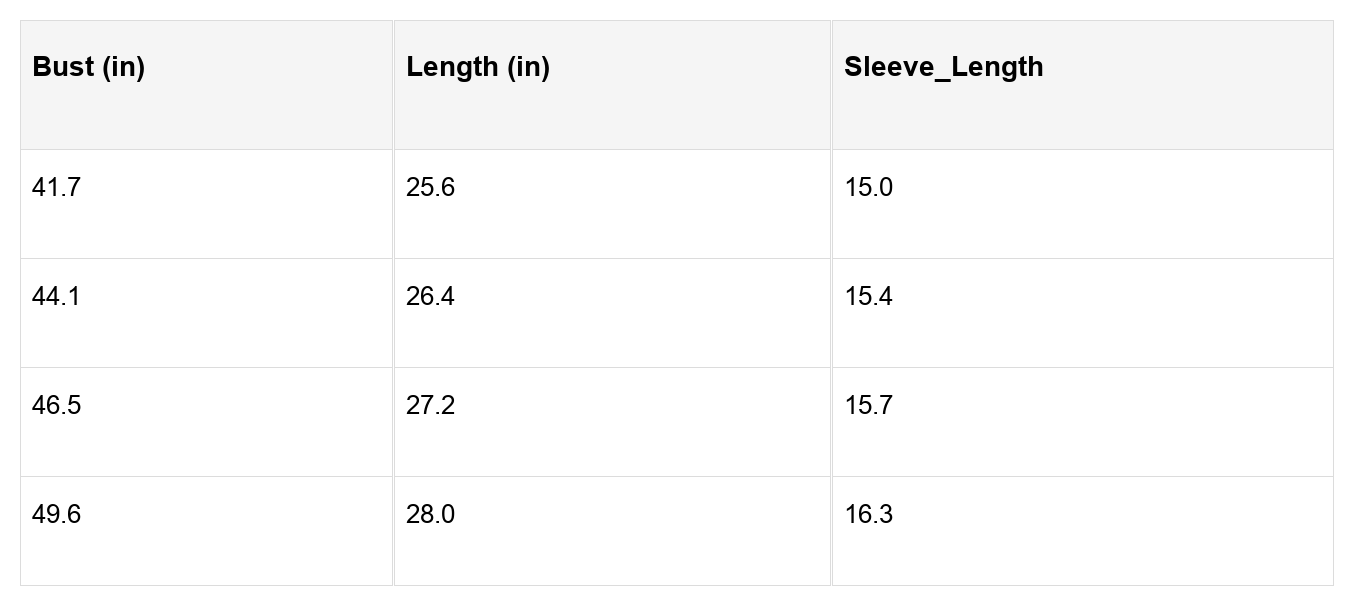Click the Length (in) column header
This screenshot has height=605, width=1353.
click(x=478, y=68)
